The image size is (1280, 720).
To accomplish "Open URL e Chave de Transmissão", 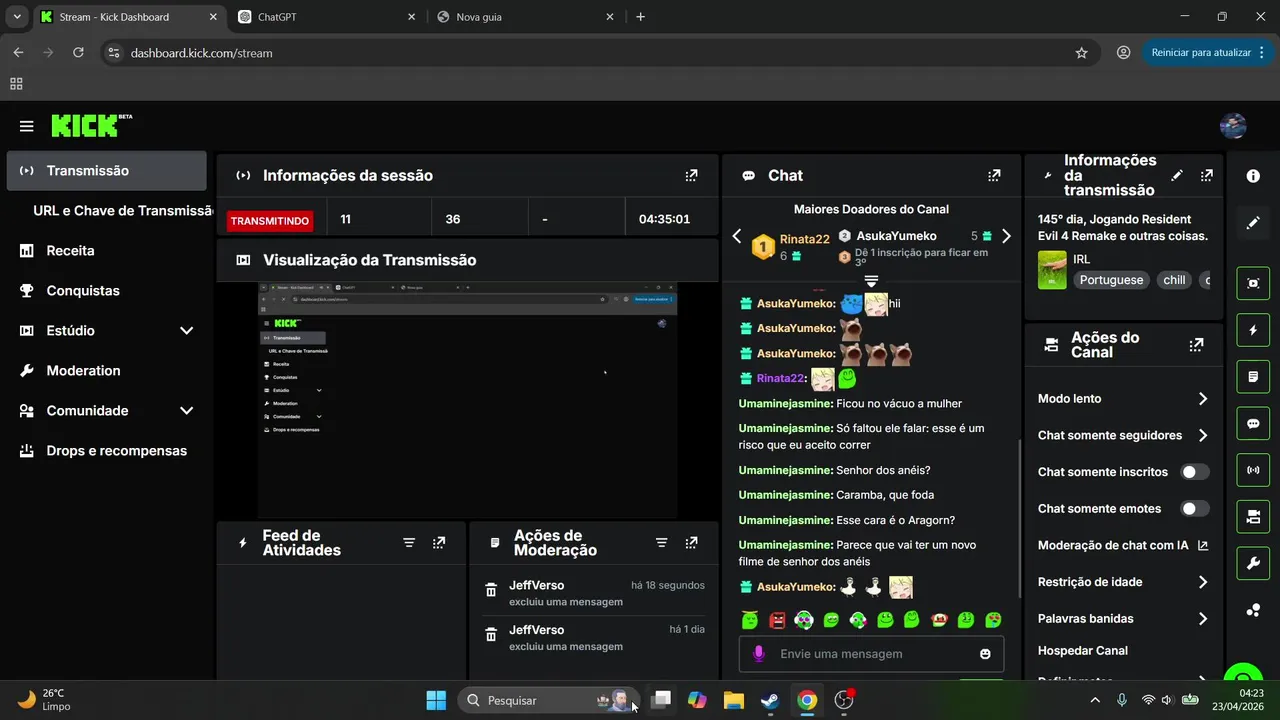I will (x=123, y=211).
